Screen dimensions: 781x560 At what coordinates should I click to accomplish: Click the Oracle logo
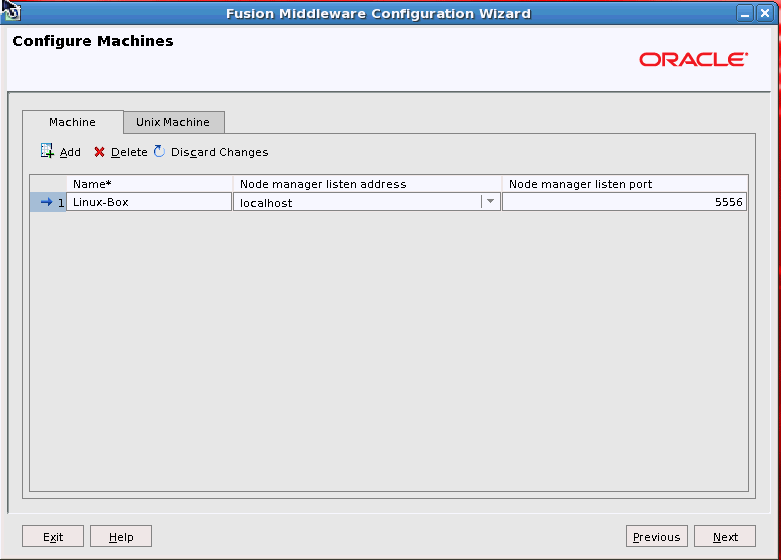point(693,59)
